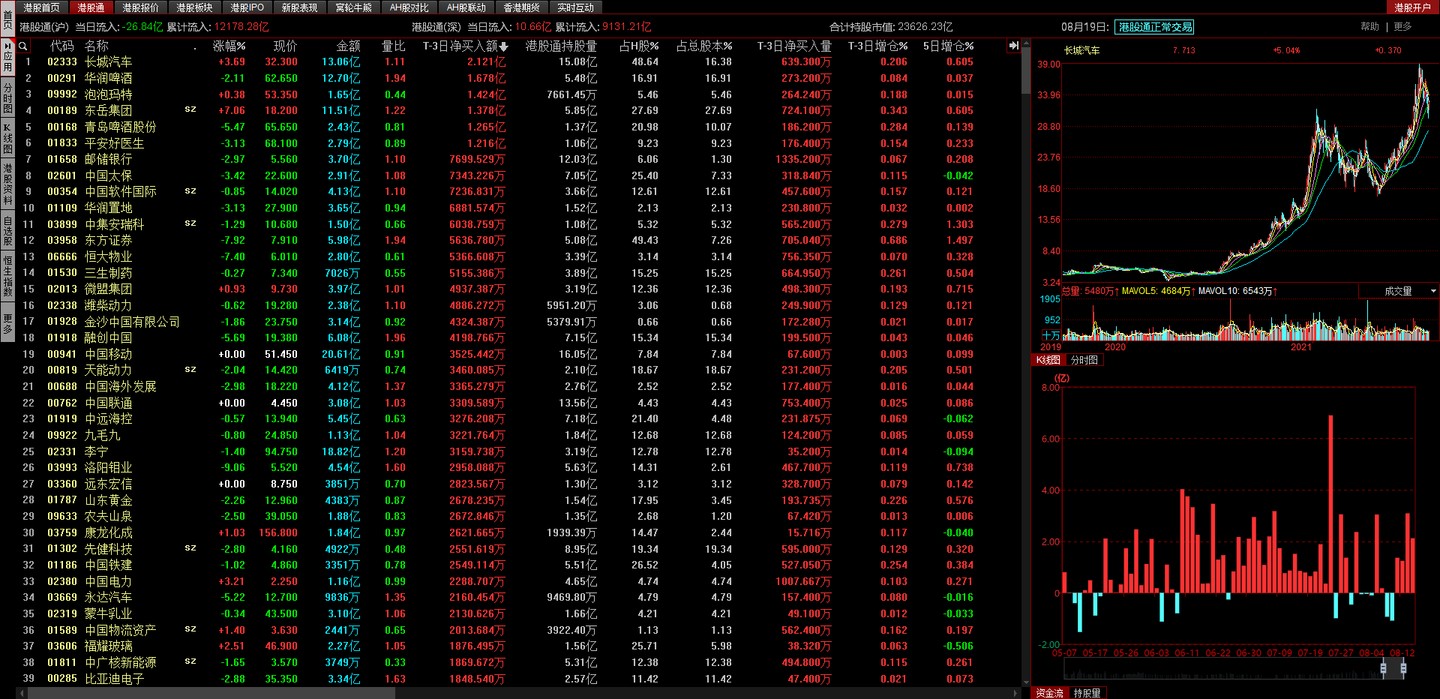Sort the table by 现价 column
This screenshot has width=1440, height=699.
pyautogui.click(x=285, y=46)
